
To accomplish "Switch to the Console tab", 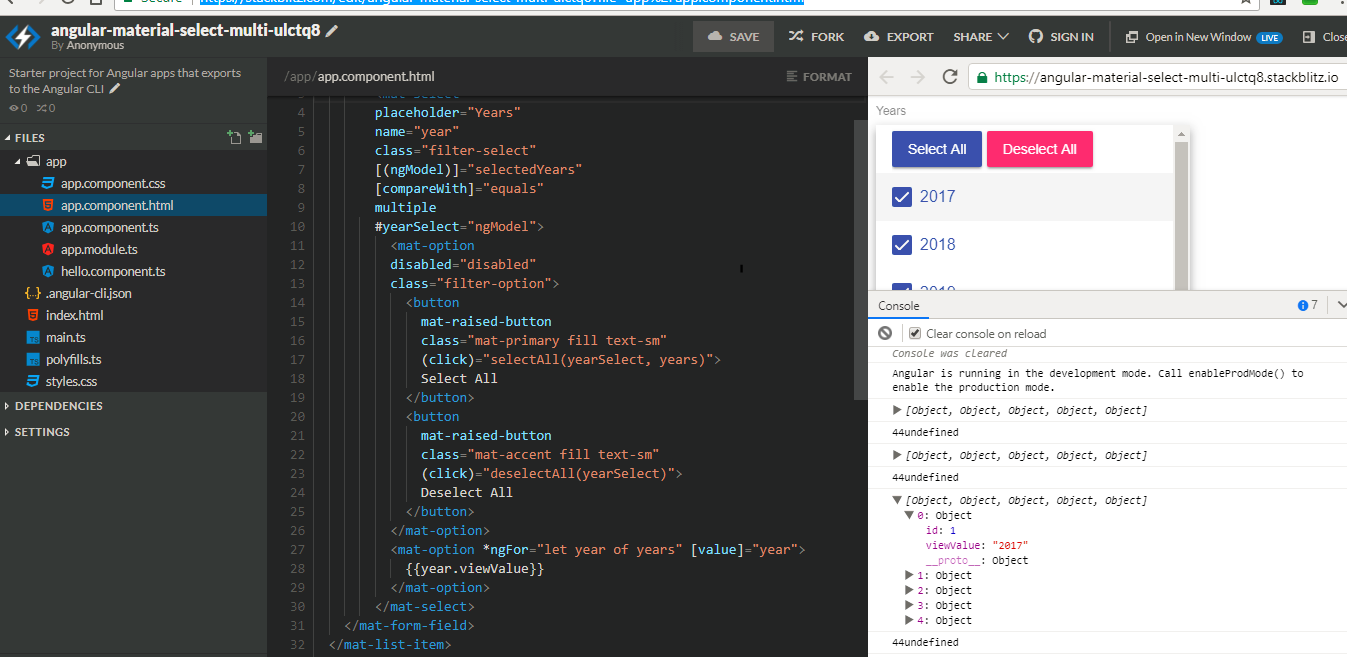I will [898, 305].
